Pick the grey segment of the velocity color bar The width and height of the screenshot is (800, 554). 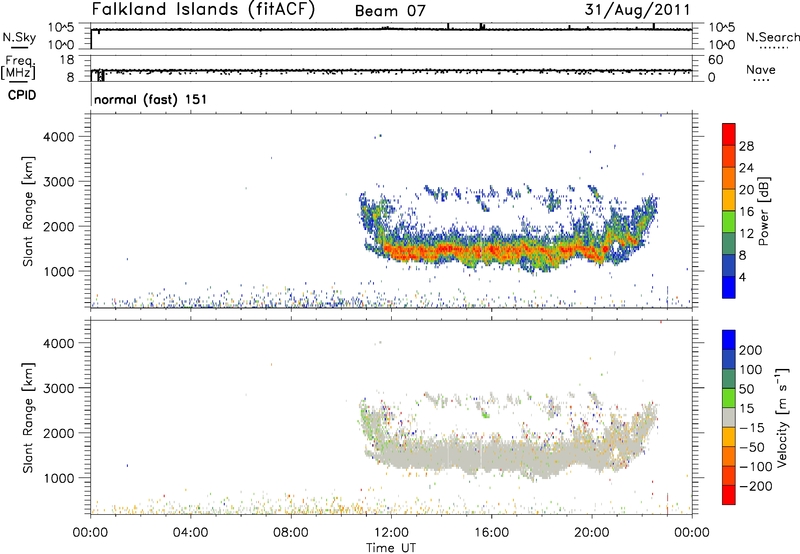[729, 418]
